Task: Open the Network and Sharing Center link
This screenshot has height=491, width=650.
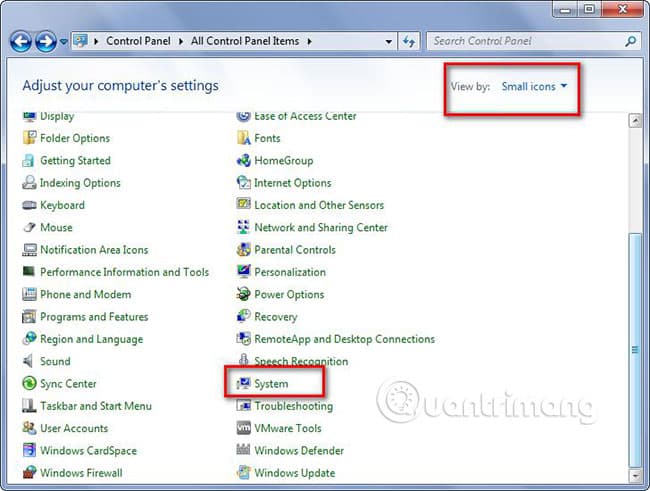Action: pyautogui.click(x=321, y=227)
